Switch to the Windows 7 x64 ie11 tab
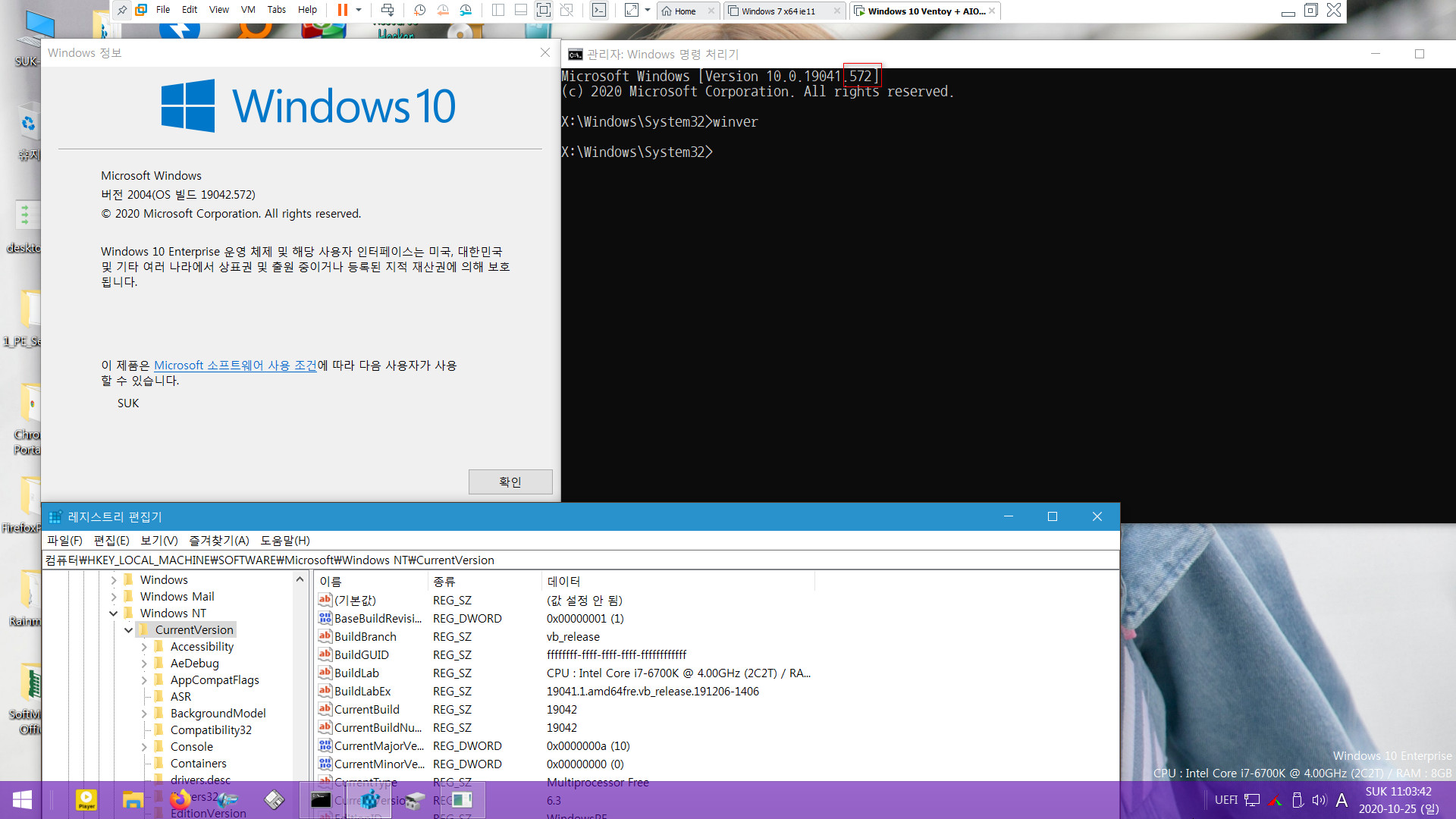Viewport: 1456px width, 819px height. (778, 11)
